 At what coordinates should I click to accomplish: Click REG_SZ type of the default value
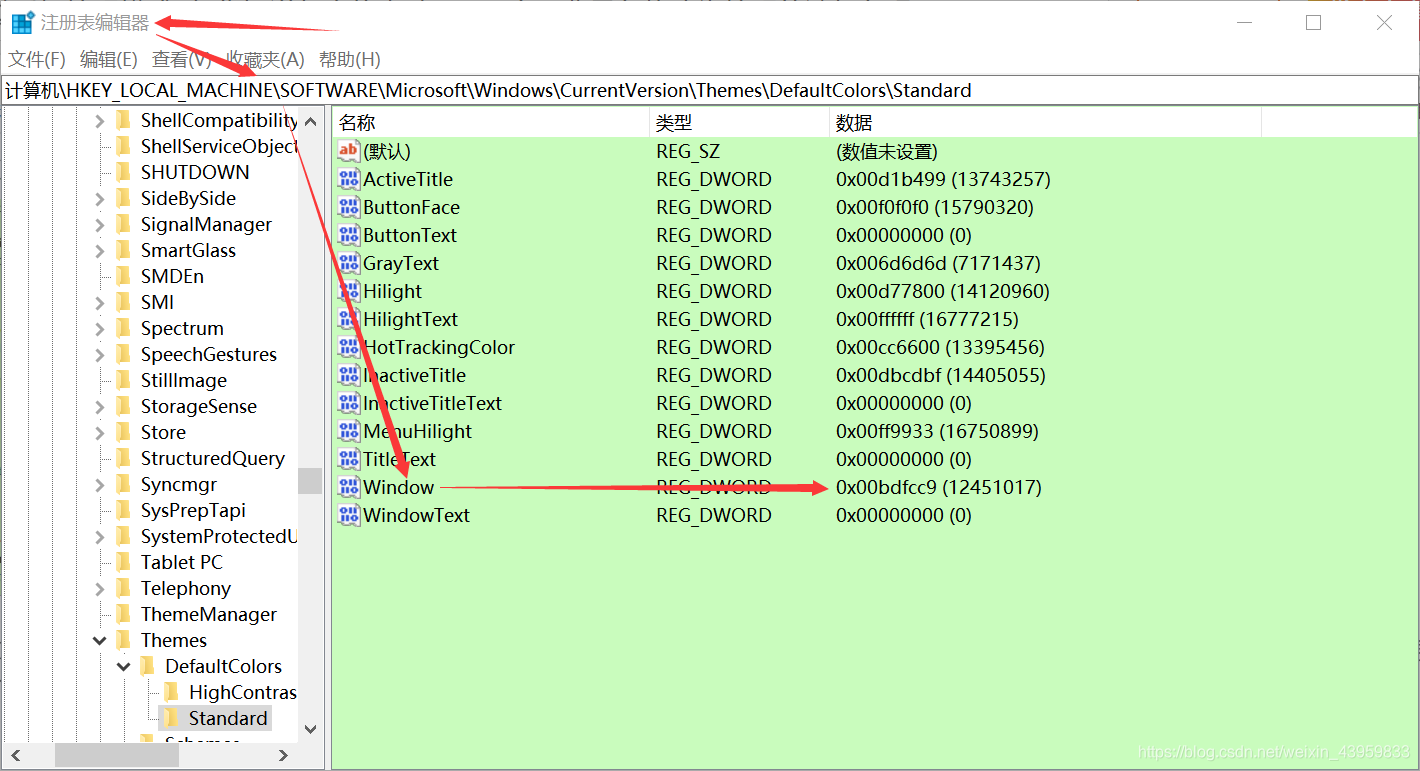coord(688,151)
